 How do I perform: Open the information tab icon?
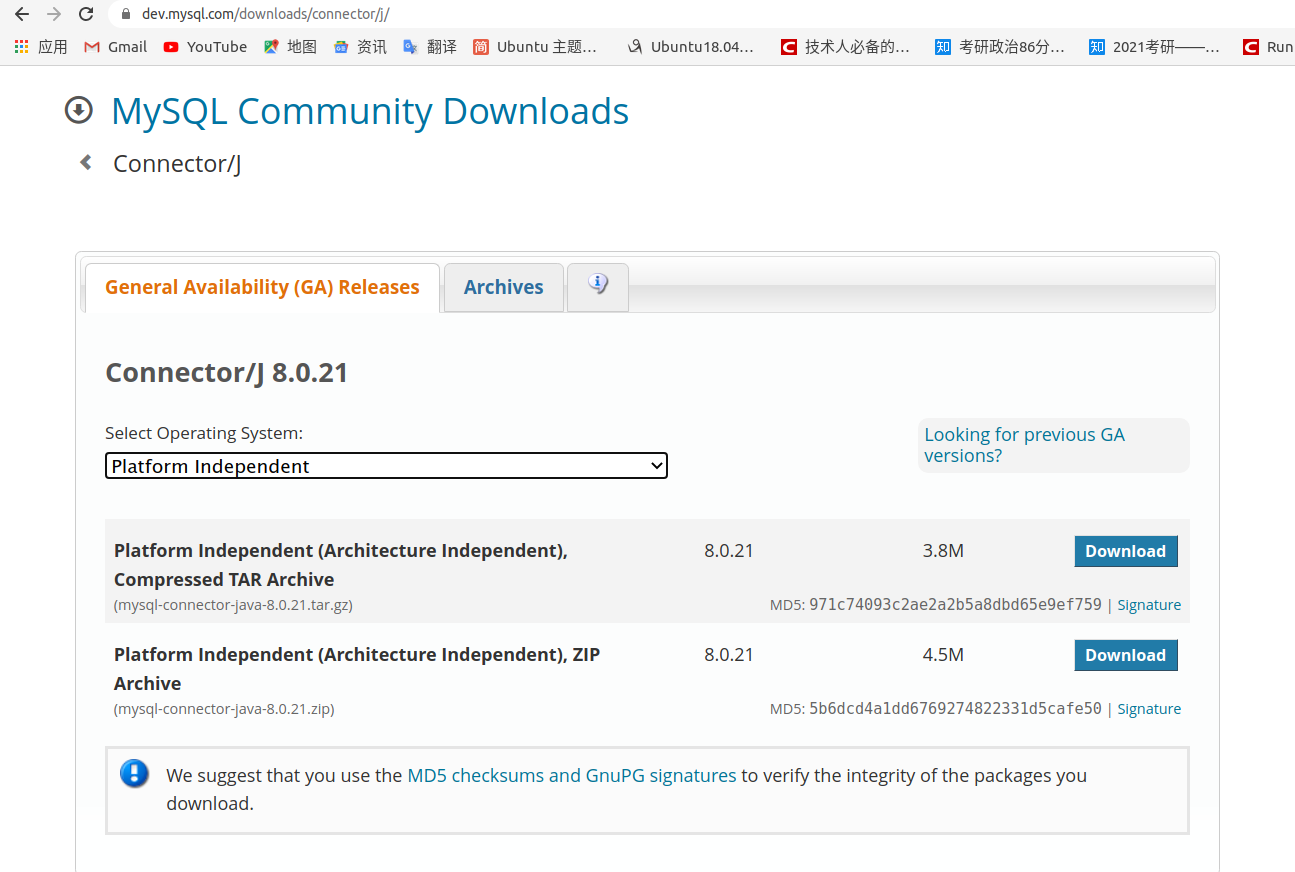pos(598,286)
